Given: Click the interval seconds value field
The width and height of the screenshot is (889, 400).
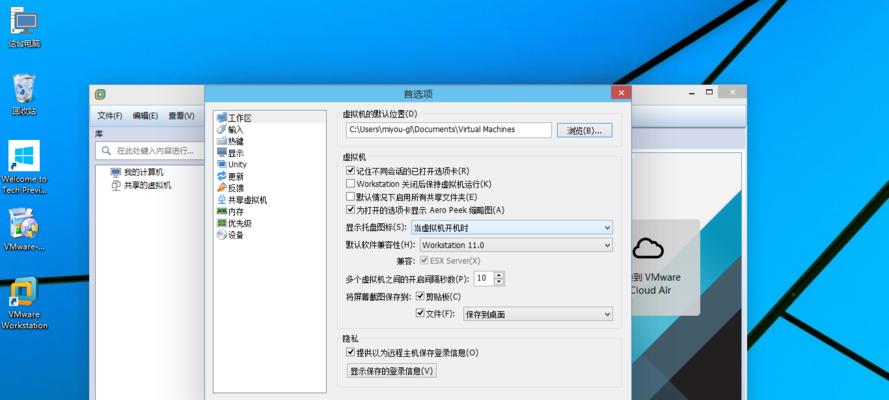Looking at the screenshot, I should (484, 278).
